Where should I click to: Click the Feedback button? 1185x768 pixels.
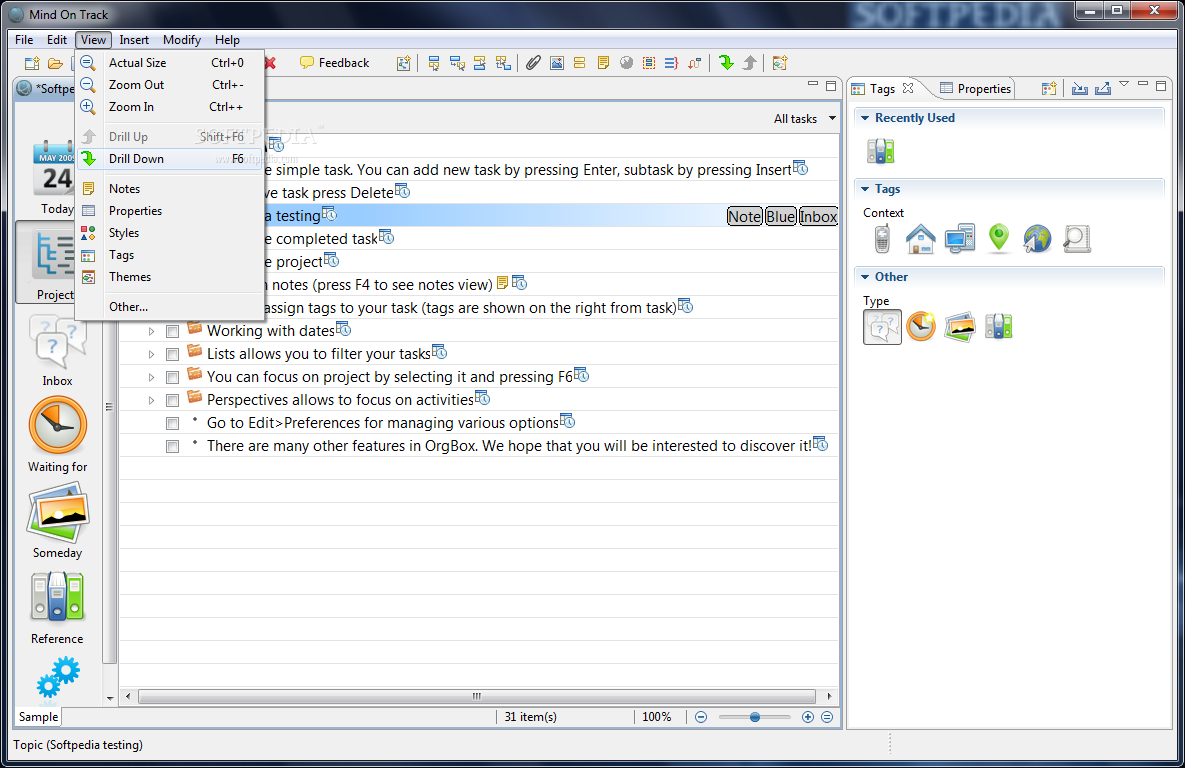334,63
